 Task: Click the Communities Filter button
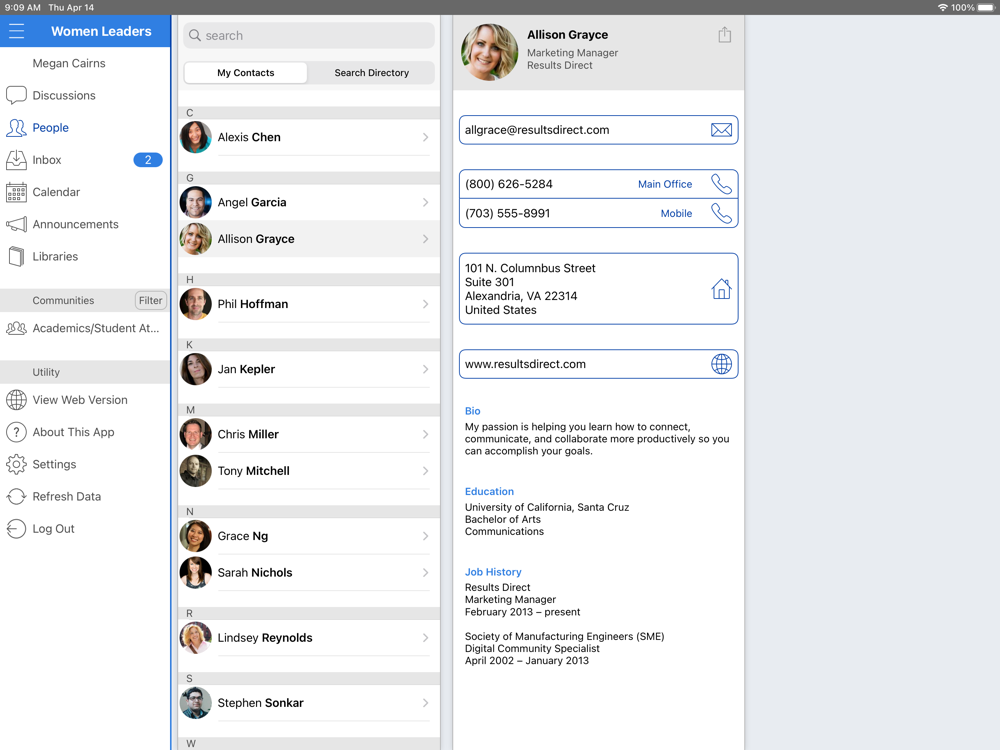point(150,300)
